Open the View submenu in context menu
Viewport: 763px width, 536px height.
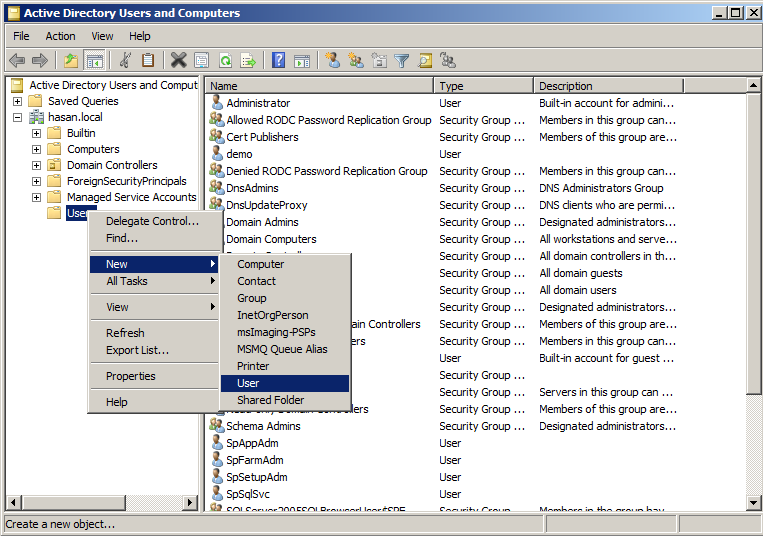tap(154, 307)
